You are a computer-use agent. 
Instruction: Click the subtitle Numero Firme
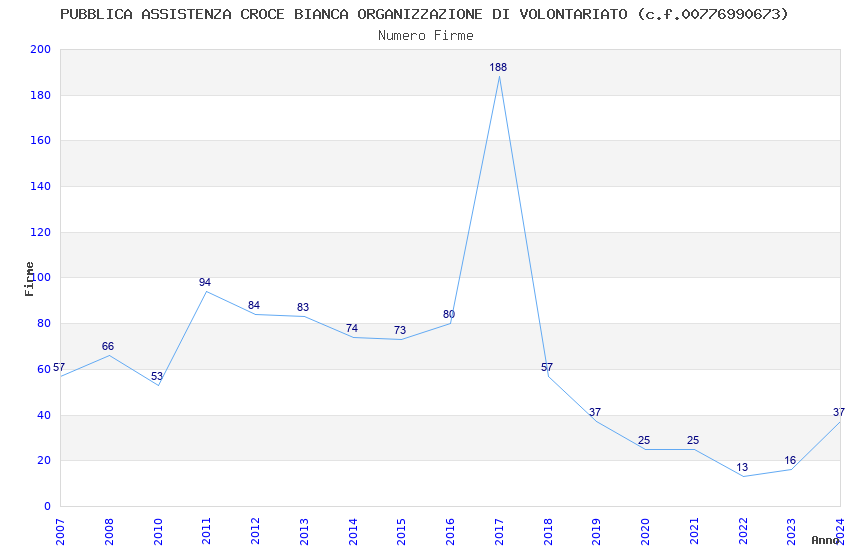426,36
